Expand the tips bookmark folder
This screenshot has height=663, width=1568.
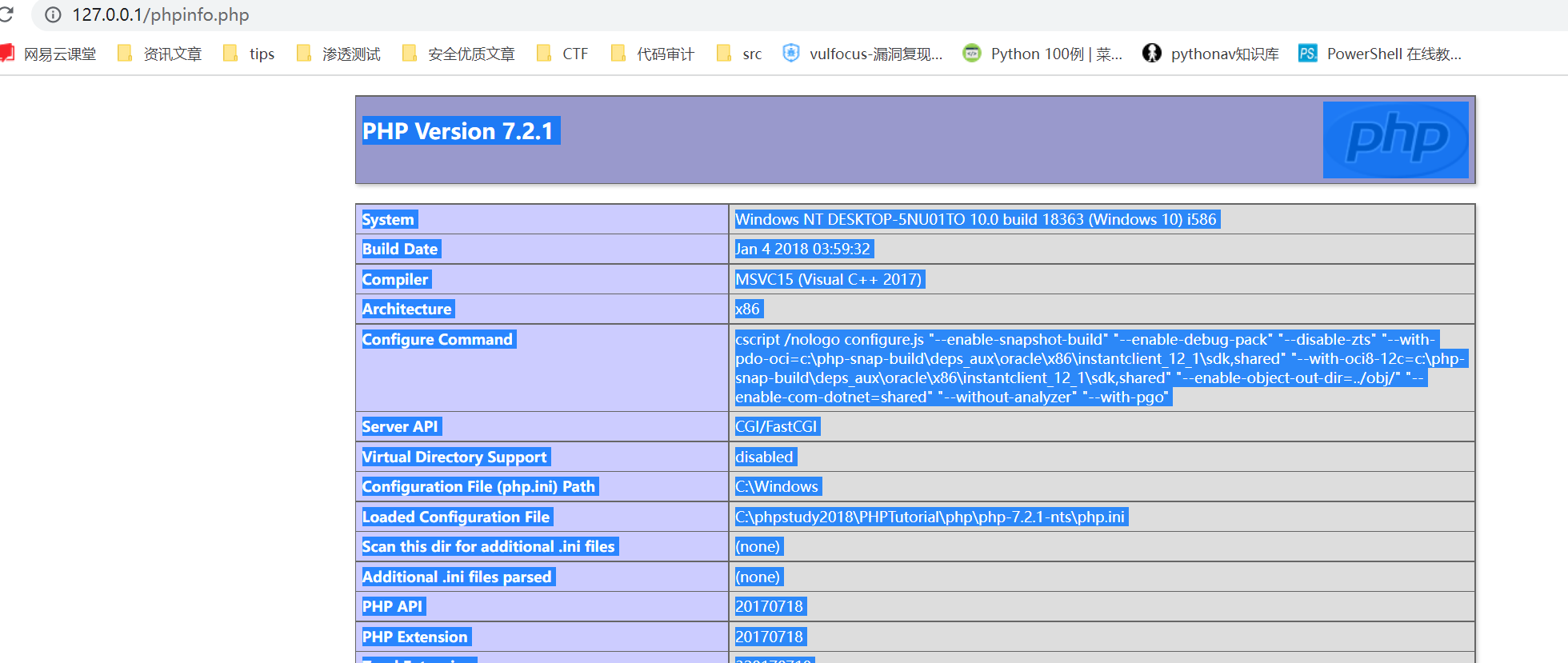250,54
